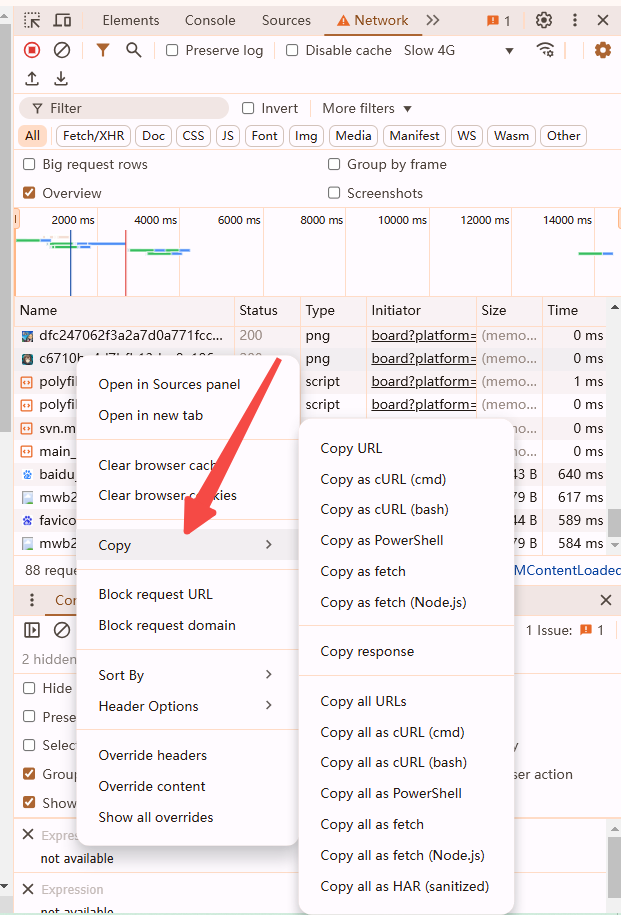The width and height of the screenshot is (621, 915).
Task: Select Block request URL menu item
Action: pyautogui.click(x=155, y=594)
